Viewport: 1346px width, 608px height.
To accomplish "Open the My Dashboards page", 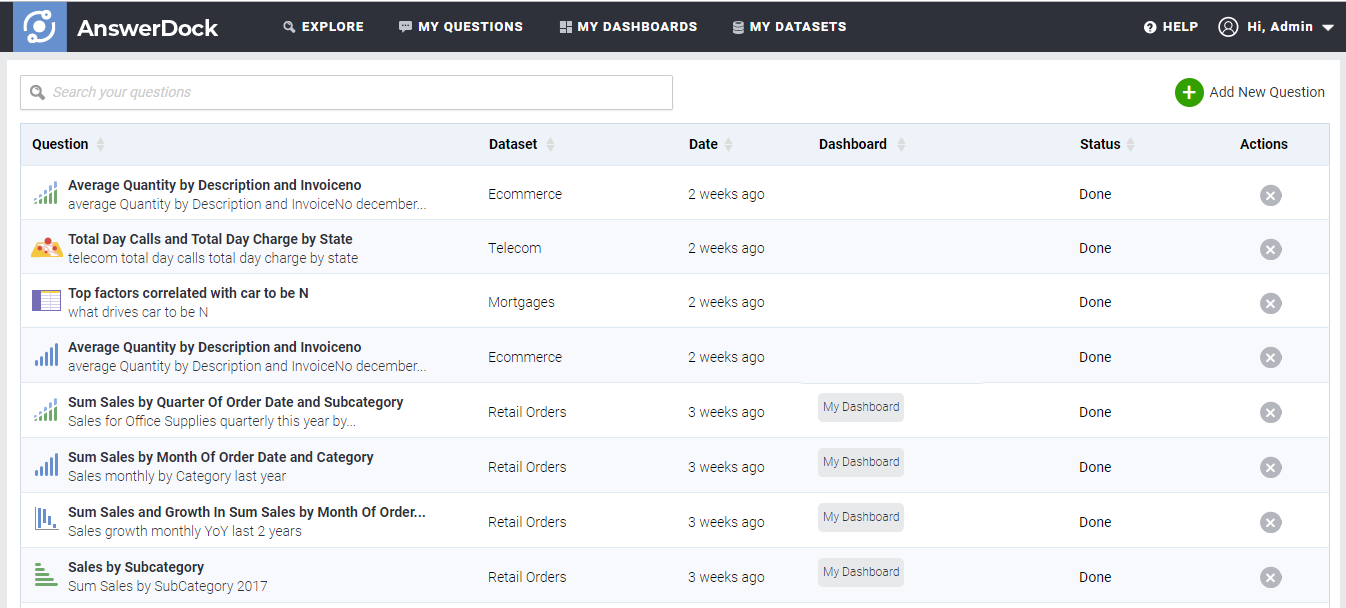I will (x=628, y=27).
